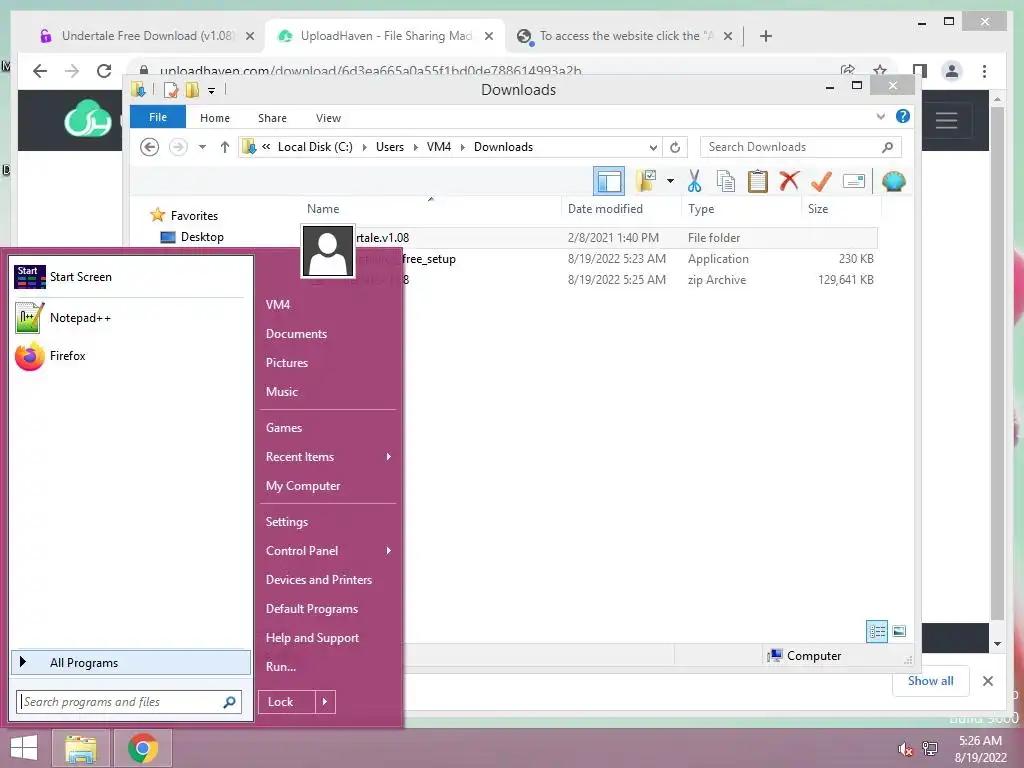Image resolution: width=1024 pixels, height=768 pixels.
Task: Go back in Explorer navigation
Action: (x=150, y=147)
